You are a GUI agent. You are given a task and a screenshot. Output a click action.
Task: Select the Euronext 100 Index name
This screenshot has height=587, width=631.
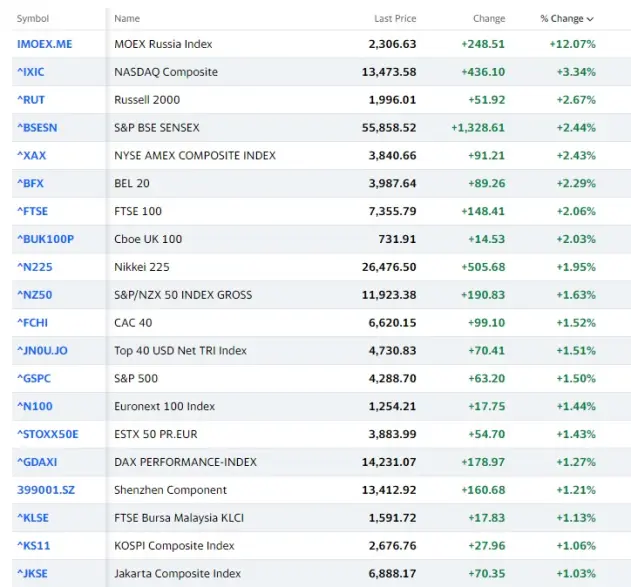point(164,406)
